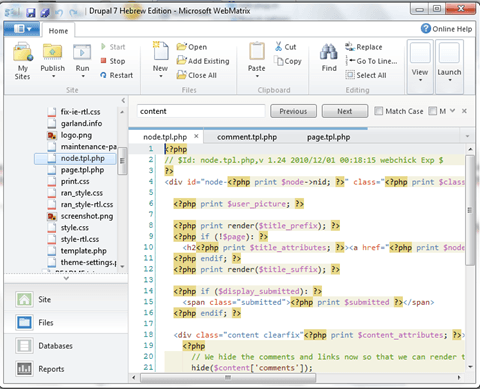Click the Run icon
Screen dimensions: 480x389
point(82,52)
